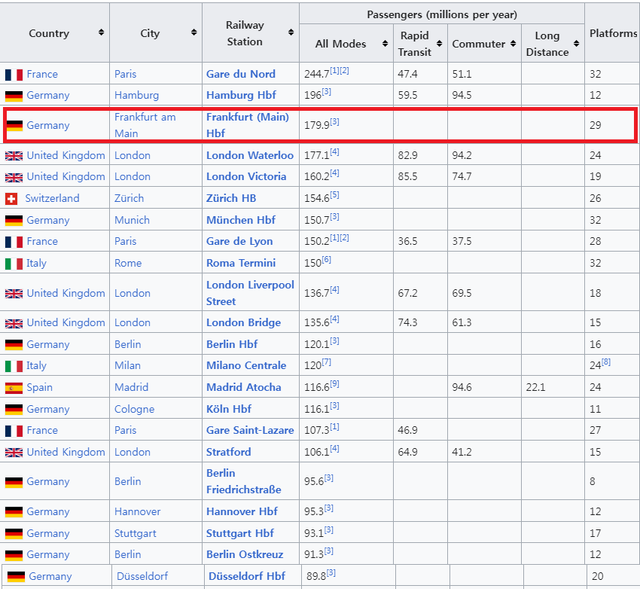640x589 pixels.
Task: Click the German flag in the Düsseldorf row
Action: [15, 577]
